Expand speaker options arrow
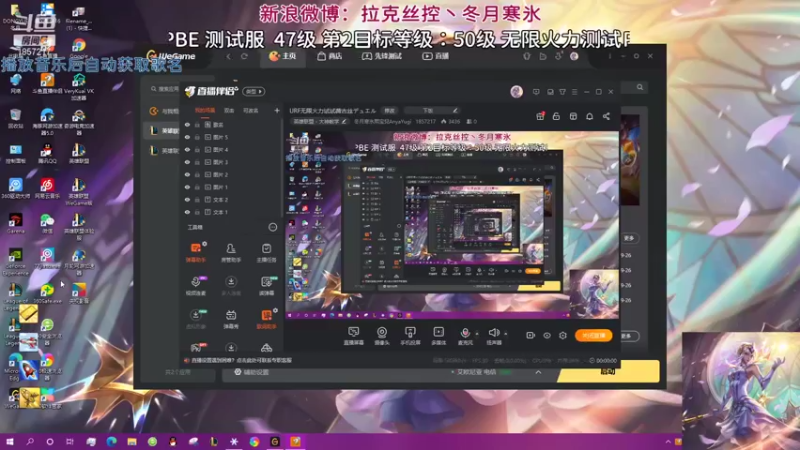The width and height of the screenshot is (800, 450). coord(506,334)
